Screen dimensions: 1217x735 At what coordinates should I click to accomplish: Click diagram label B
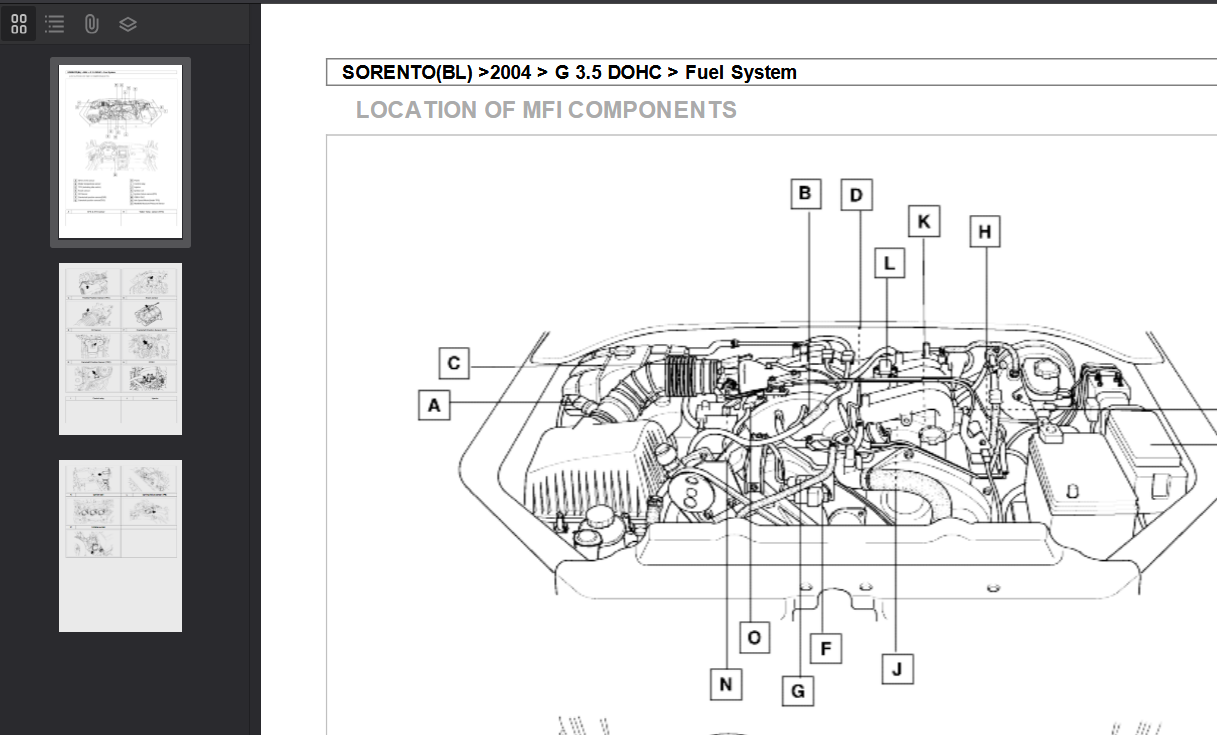point(805,194)
